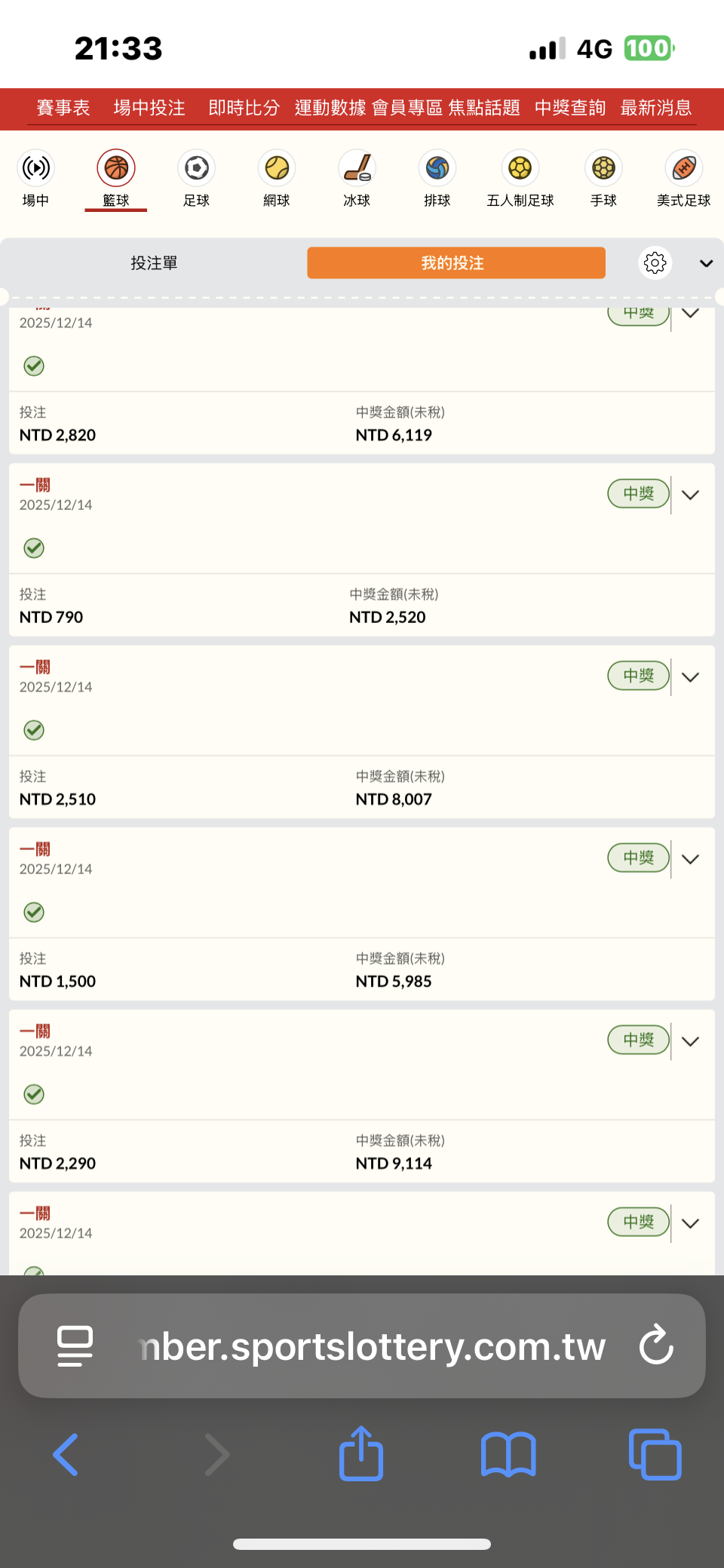Click the green check on the NTD 2,510 bet

pyautogui.click(x=34, y=730)
